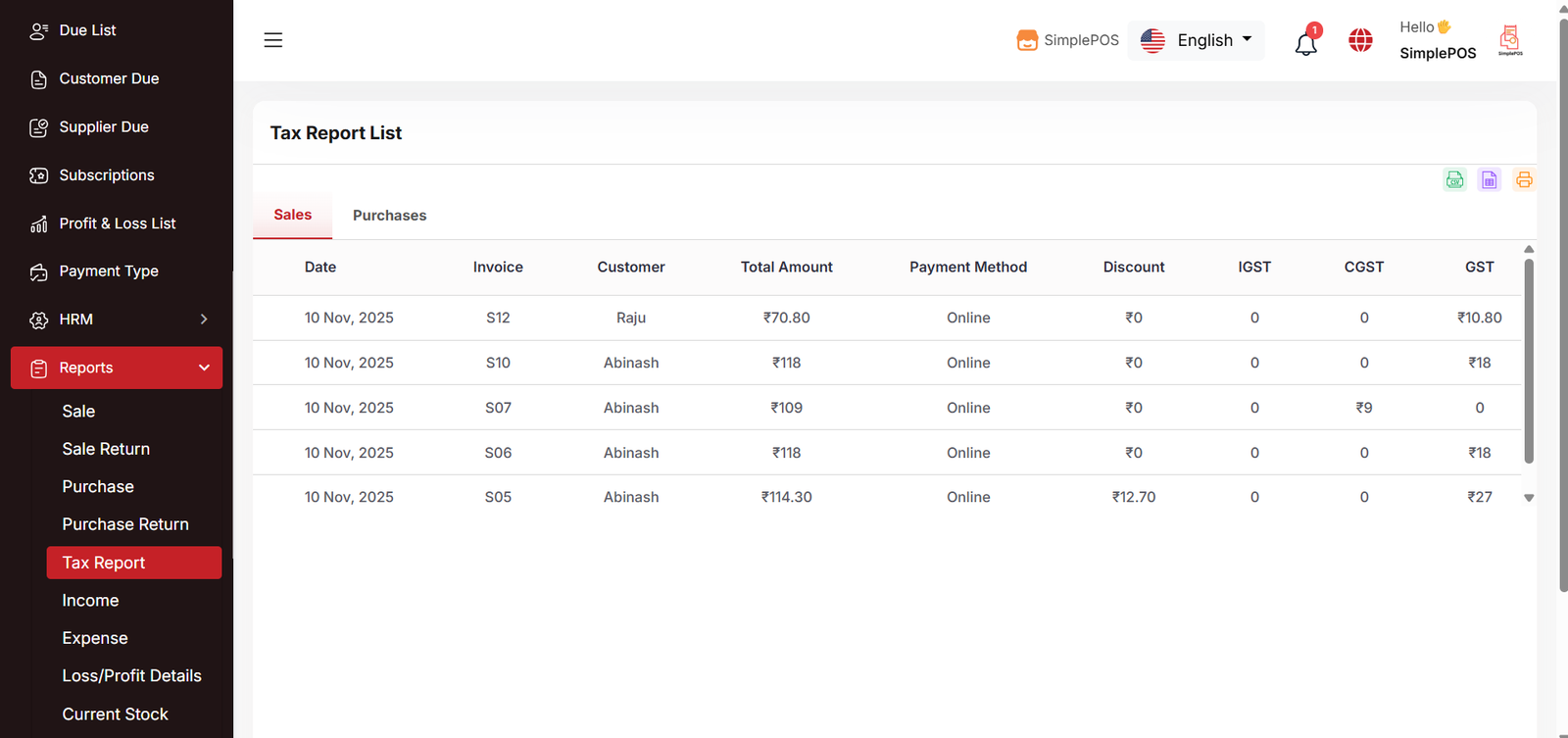This screenshot has height=738, width=1568.
Task: Go to Current Stock report
Action: (115, 713)
